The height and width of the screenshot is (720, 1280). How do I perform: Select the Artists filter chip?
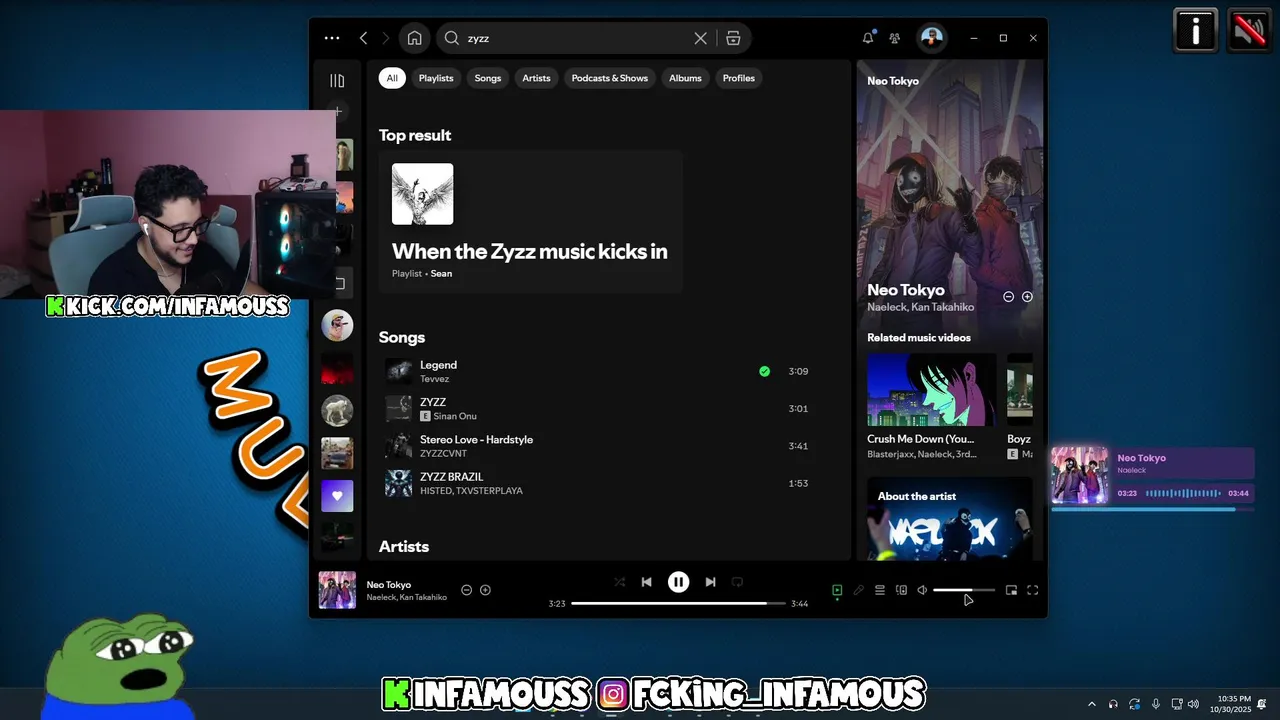tap(536, 78)
